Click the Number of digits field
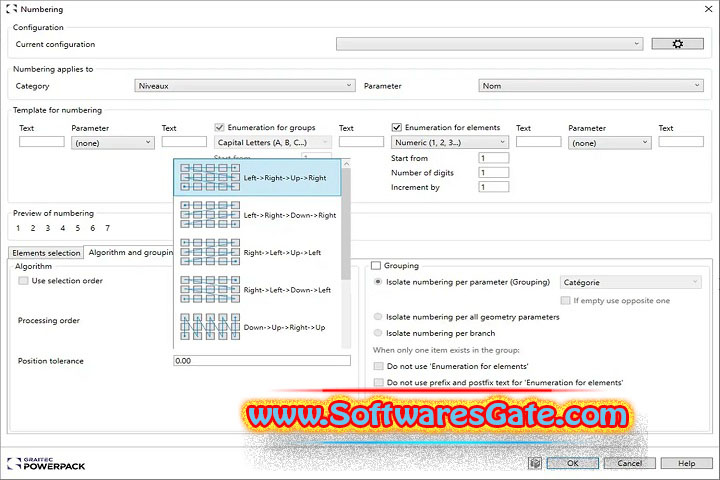720x480 pixels. click(x=494, y=172)
